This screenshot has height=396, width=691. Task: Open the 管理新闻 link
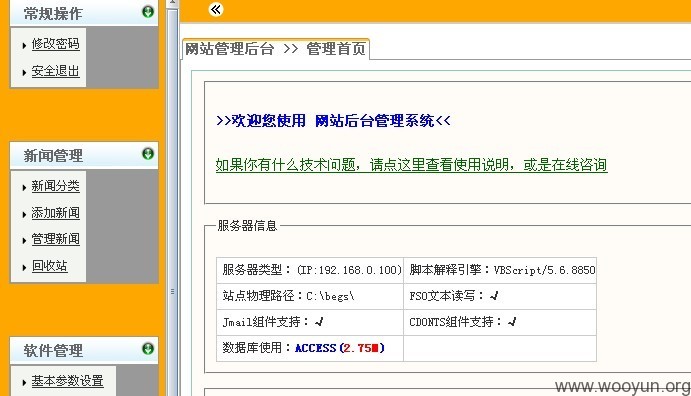(x=56, y=239)
